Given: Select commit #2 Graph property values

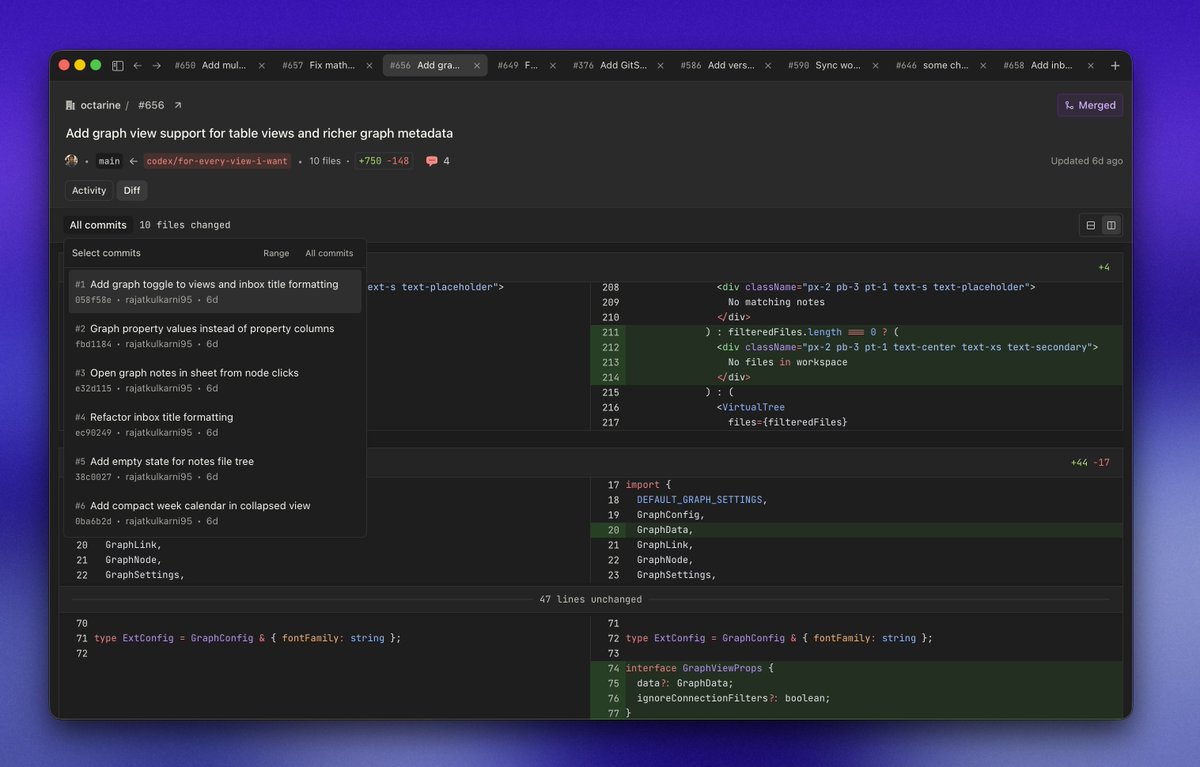Looking at the screenshot, I should pos(215,335).
